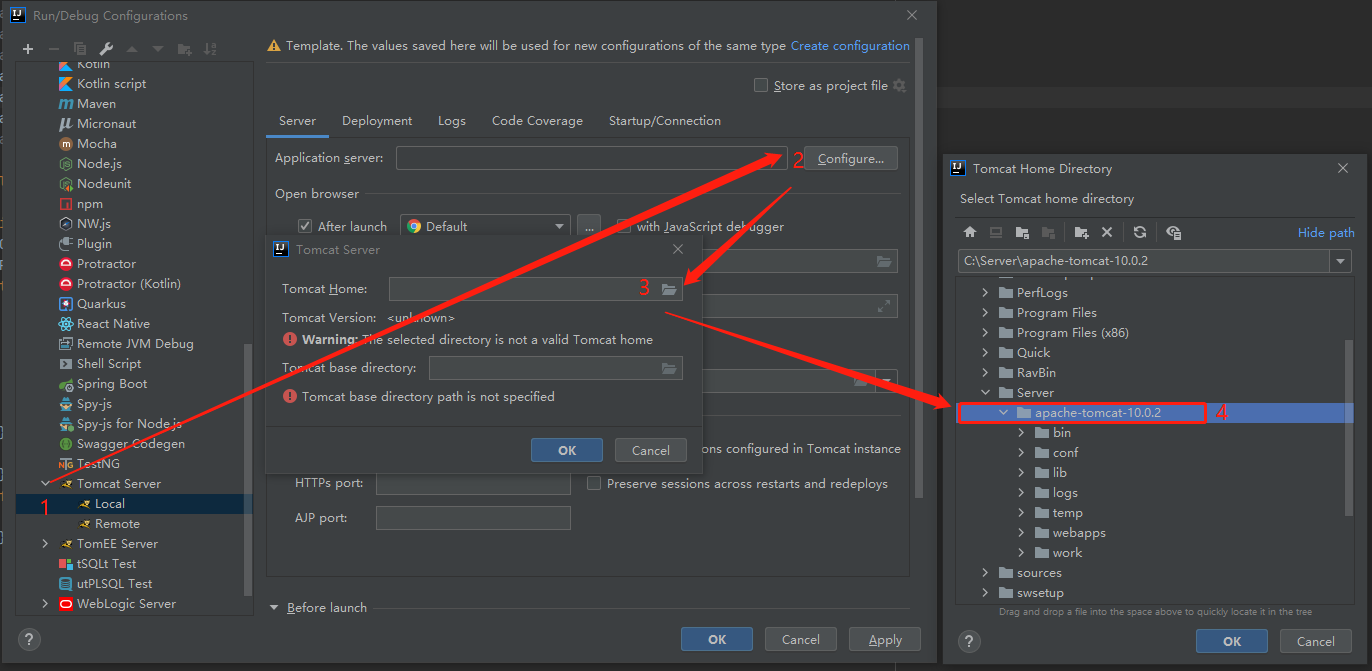Click the ellipsis button next to browser selector
Screen dimensions: 1372x671
point(589,226)
